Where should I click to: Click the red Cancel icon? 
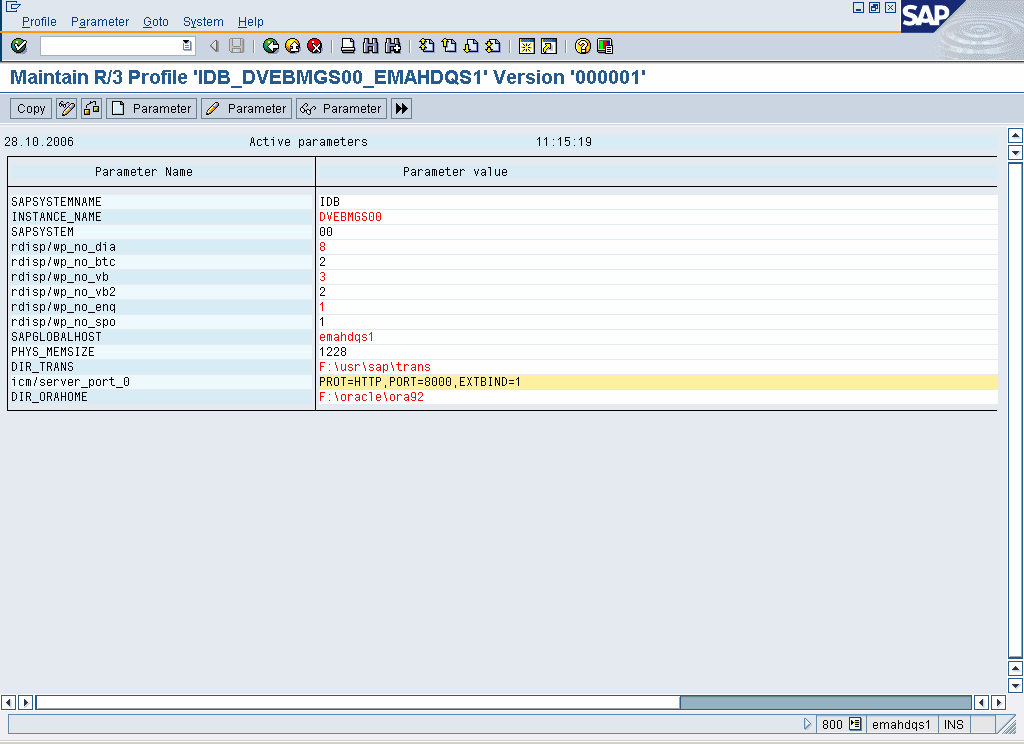click(x=314, y=46)
